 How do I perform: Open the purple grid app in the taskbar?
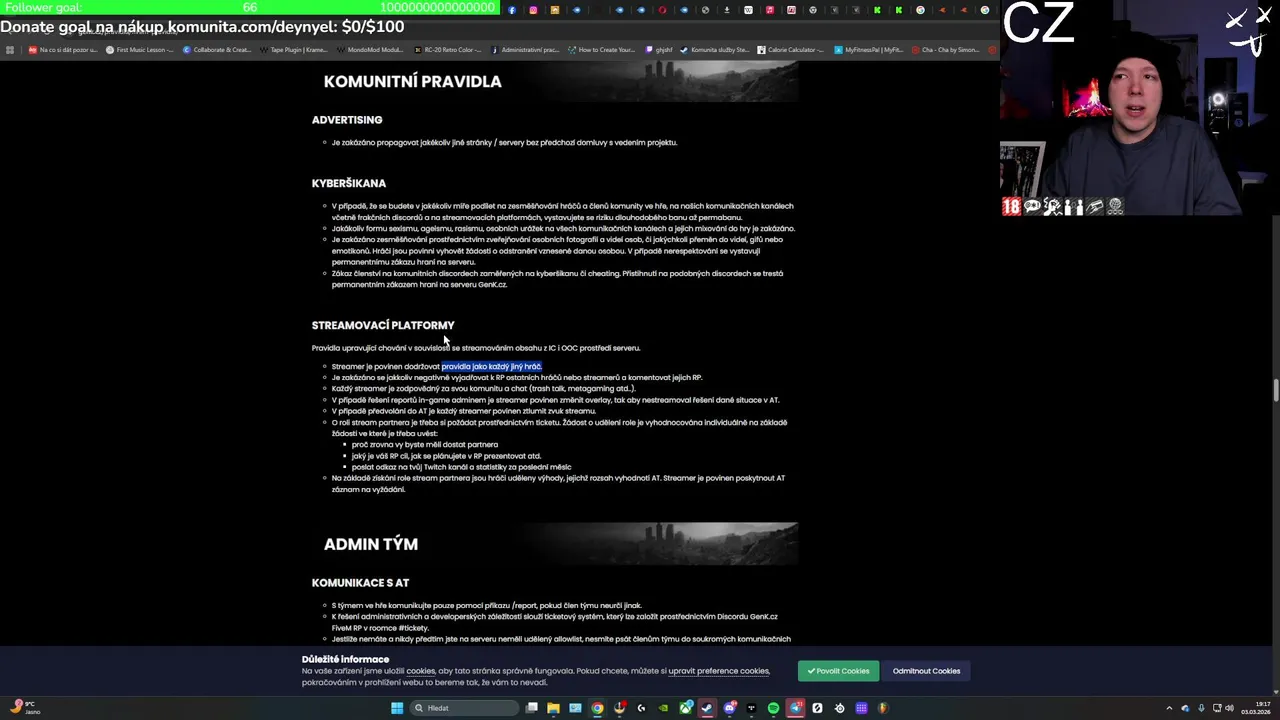(x=861, y=708)
